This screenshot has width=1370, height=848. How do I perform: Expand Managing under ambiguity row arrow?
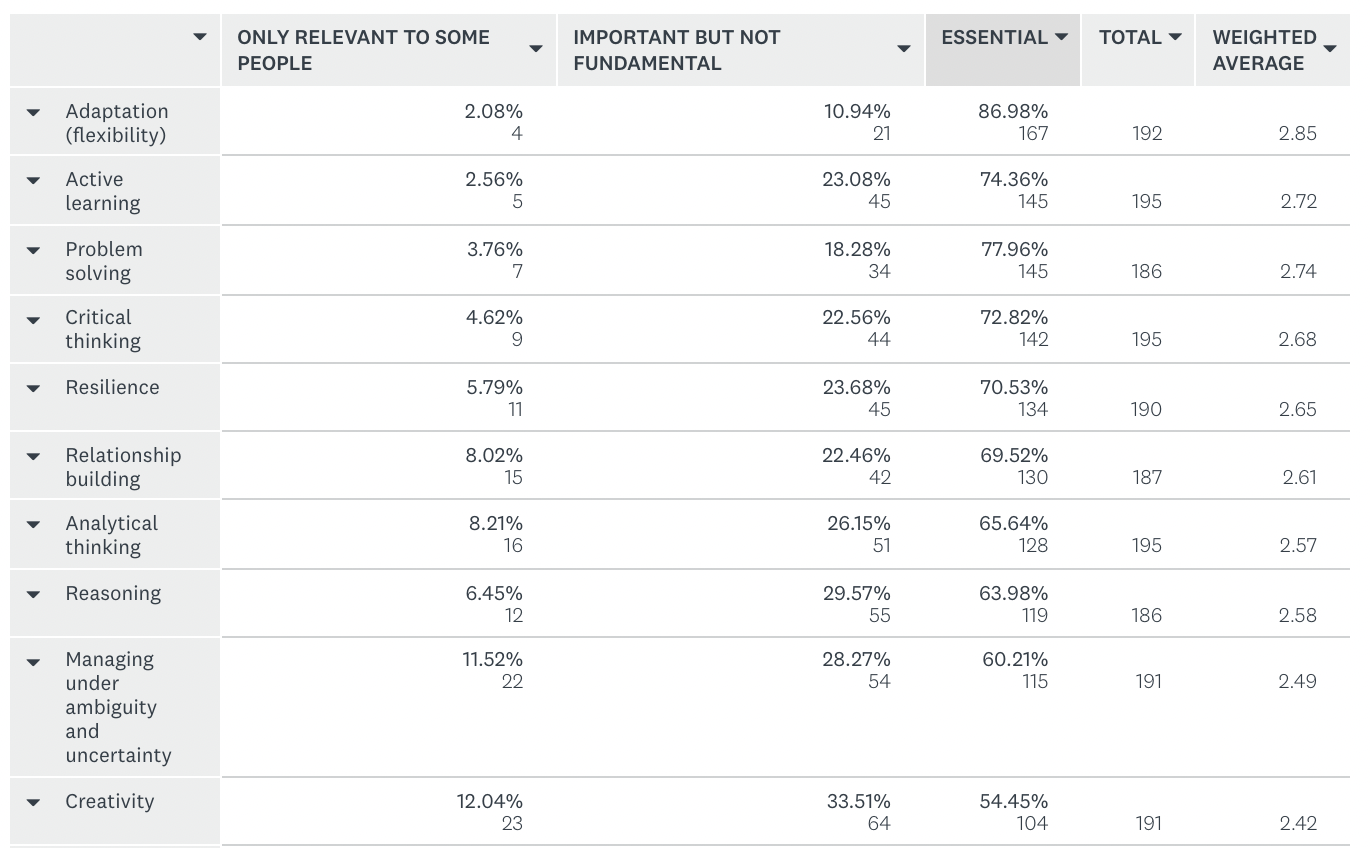pyautogui.click(x=34, y=661)
